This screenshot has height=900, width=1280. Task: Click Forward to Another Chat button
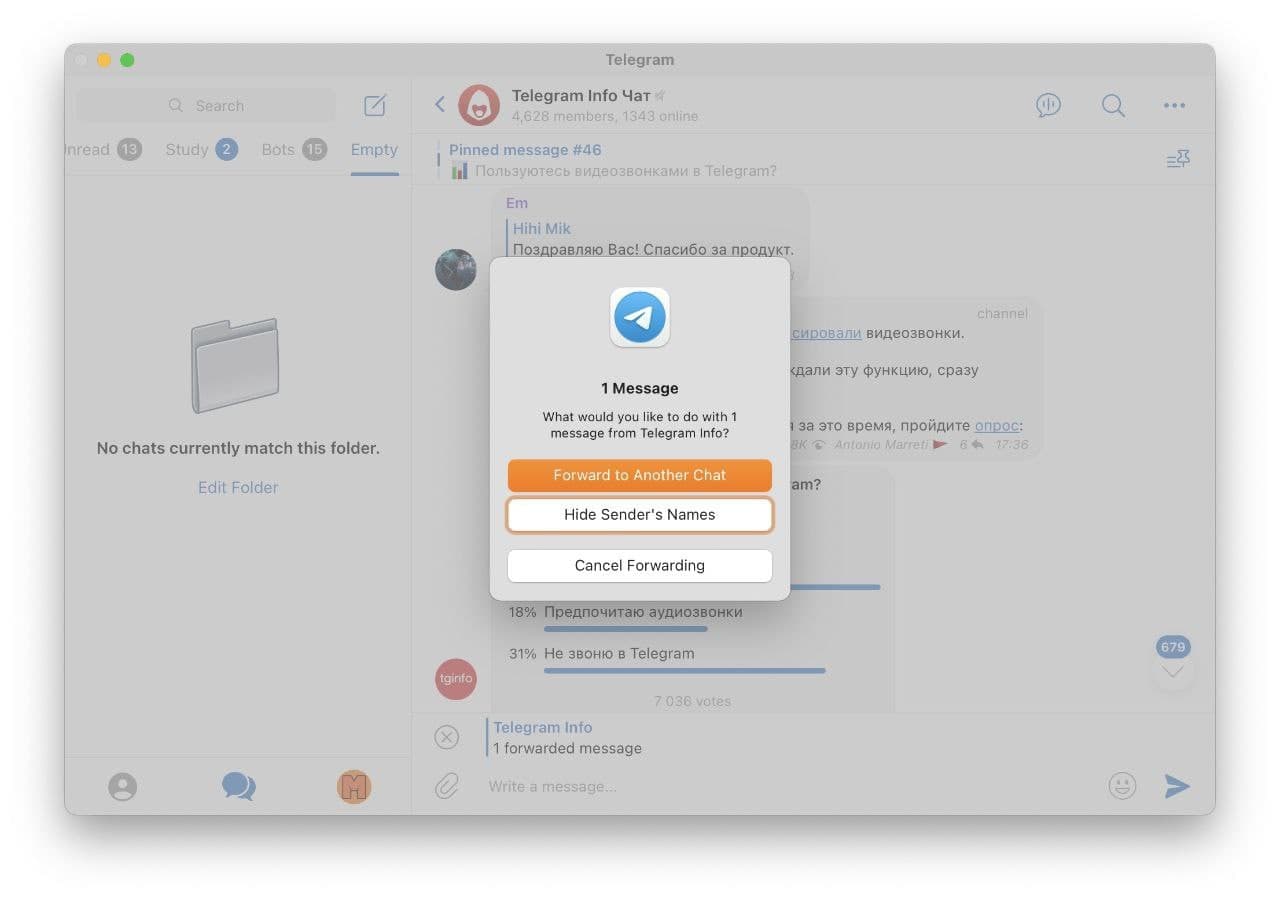(640, 475)
